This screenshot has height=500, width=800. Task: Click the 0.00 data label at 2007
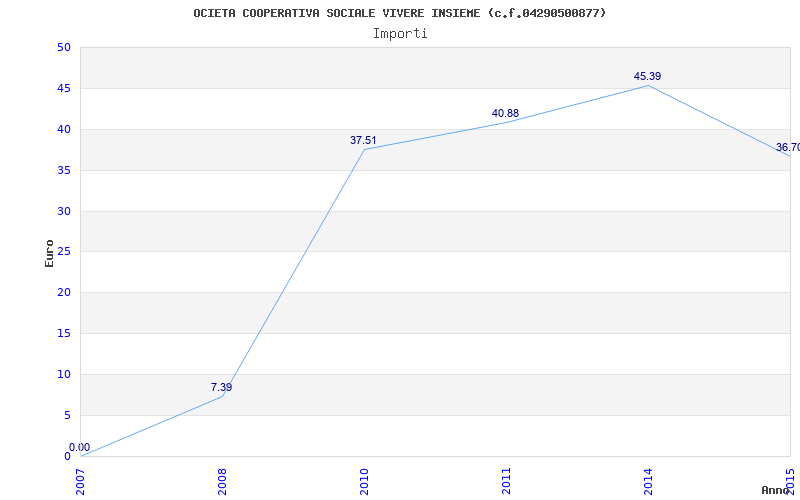click(80, 447)
